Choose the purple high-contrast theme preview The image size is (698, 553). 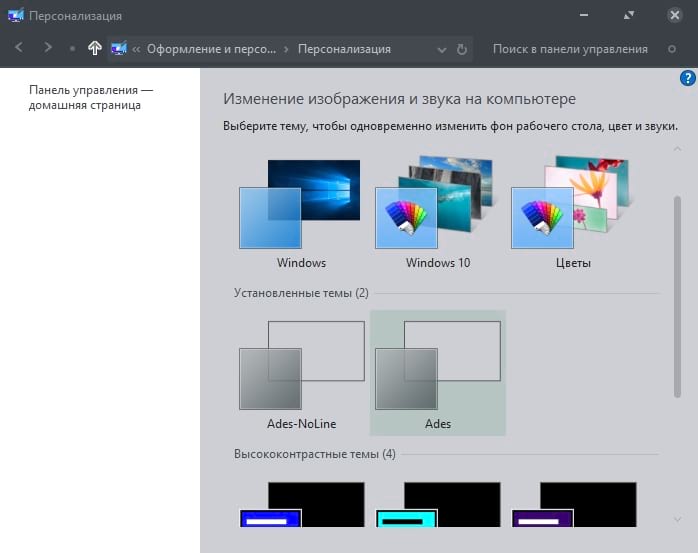574,504
